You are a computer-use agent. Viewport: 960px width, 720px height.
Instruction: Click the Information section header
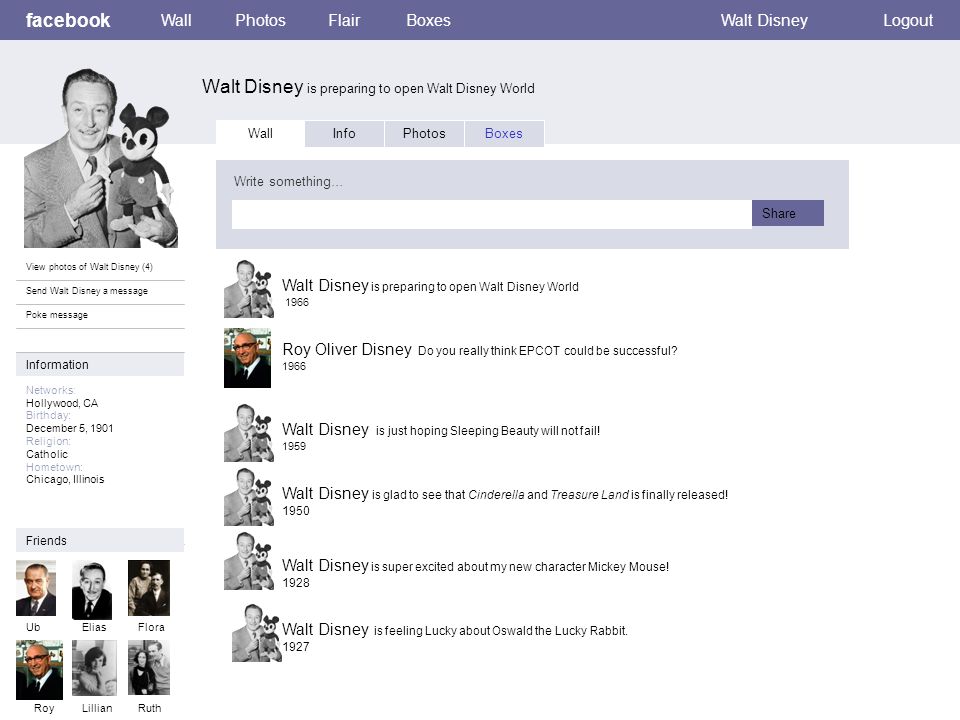click(100, 364)
